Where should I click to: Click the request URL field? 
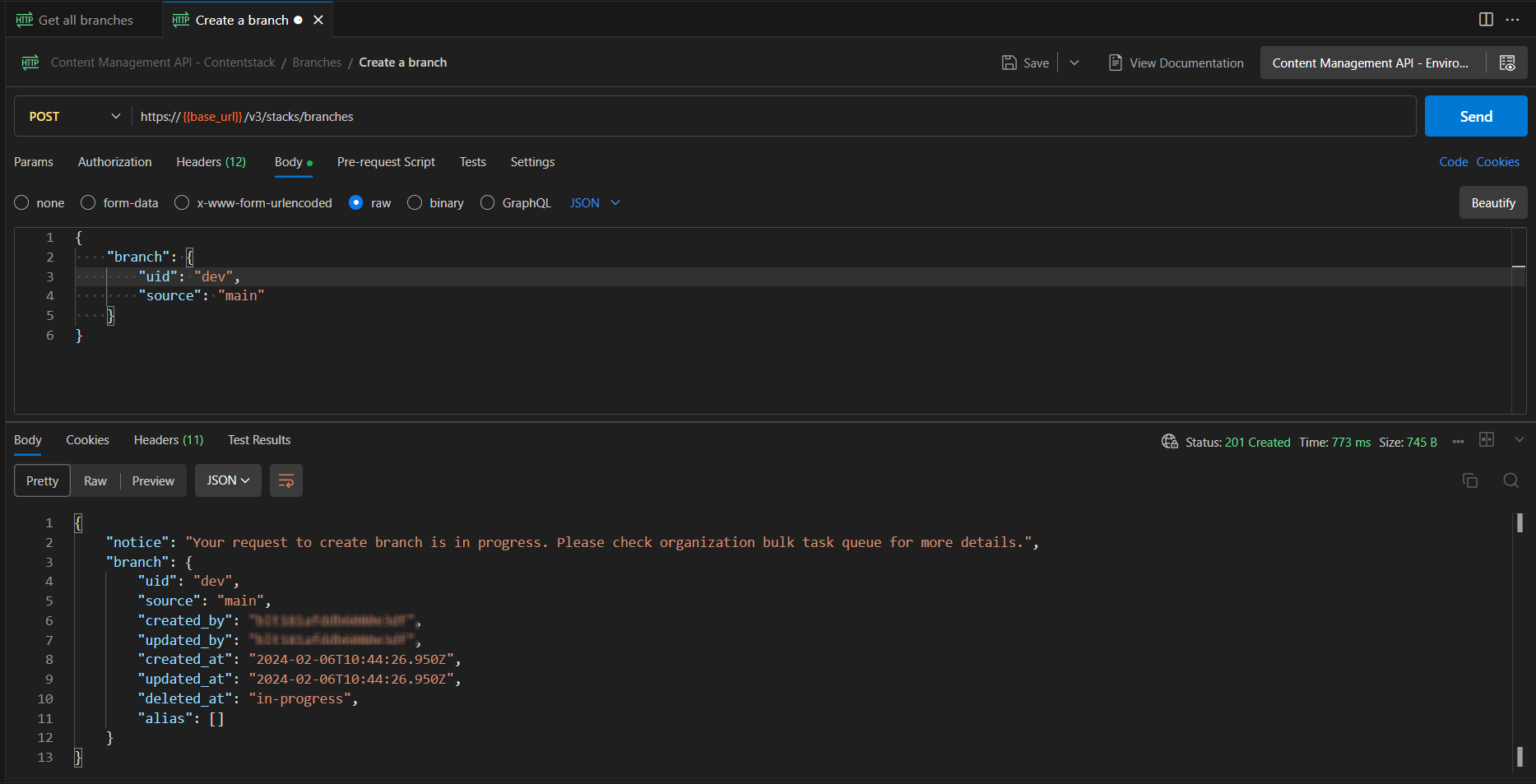[773, 117]
